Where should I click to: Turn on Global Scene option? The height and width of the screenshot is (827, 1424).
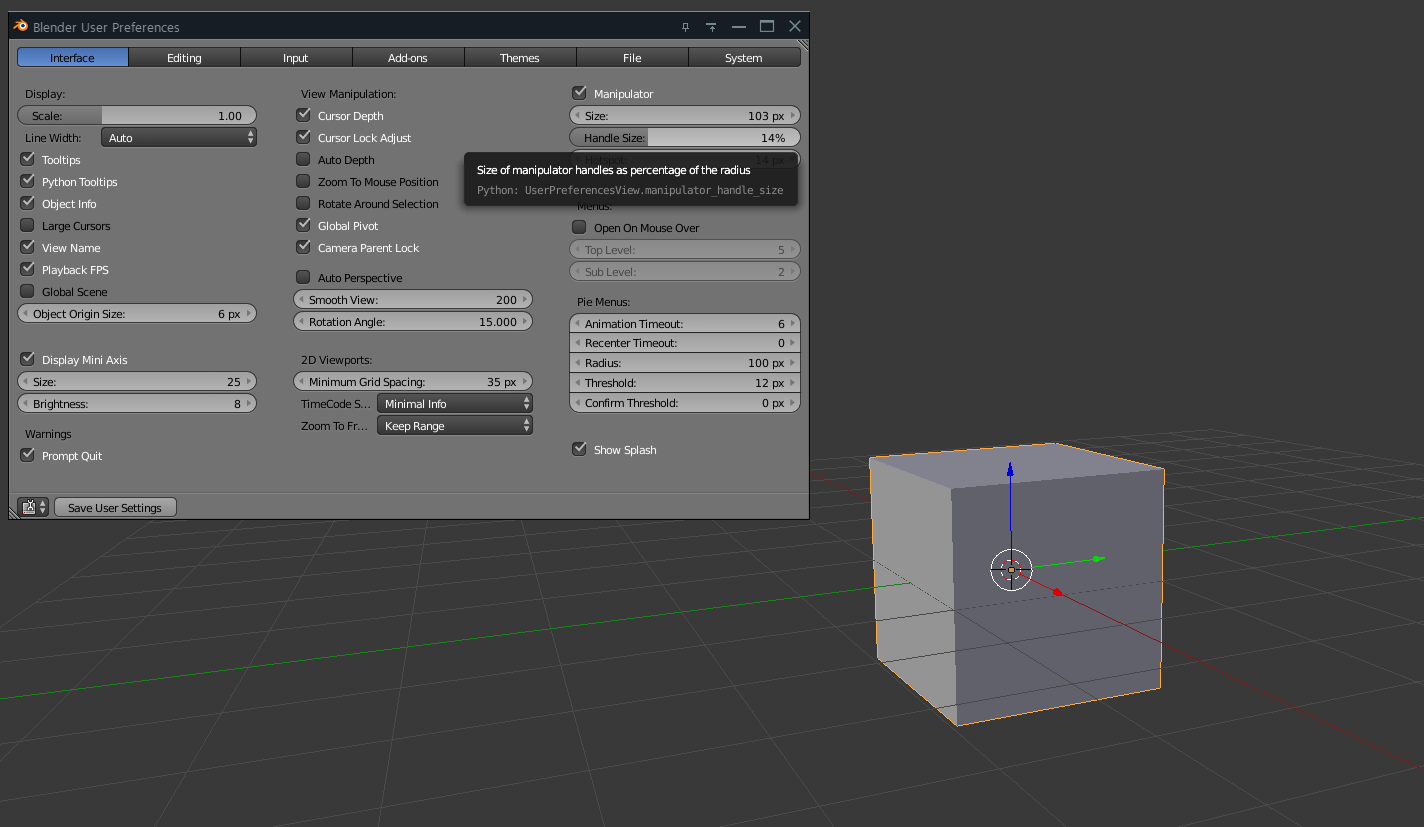pos(27,292)
